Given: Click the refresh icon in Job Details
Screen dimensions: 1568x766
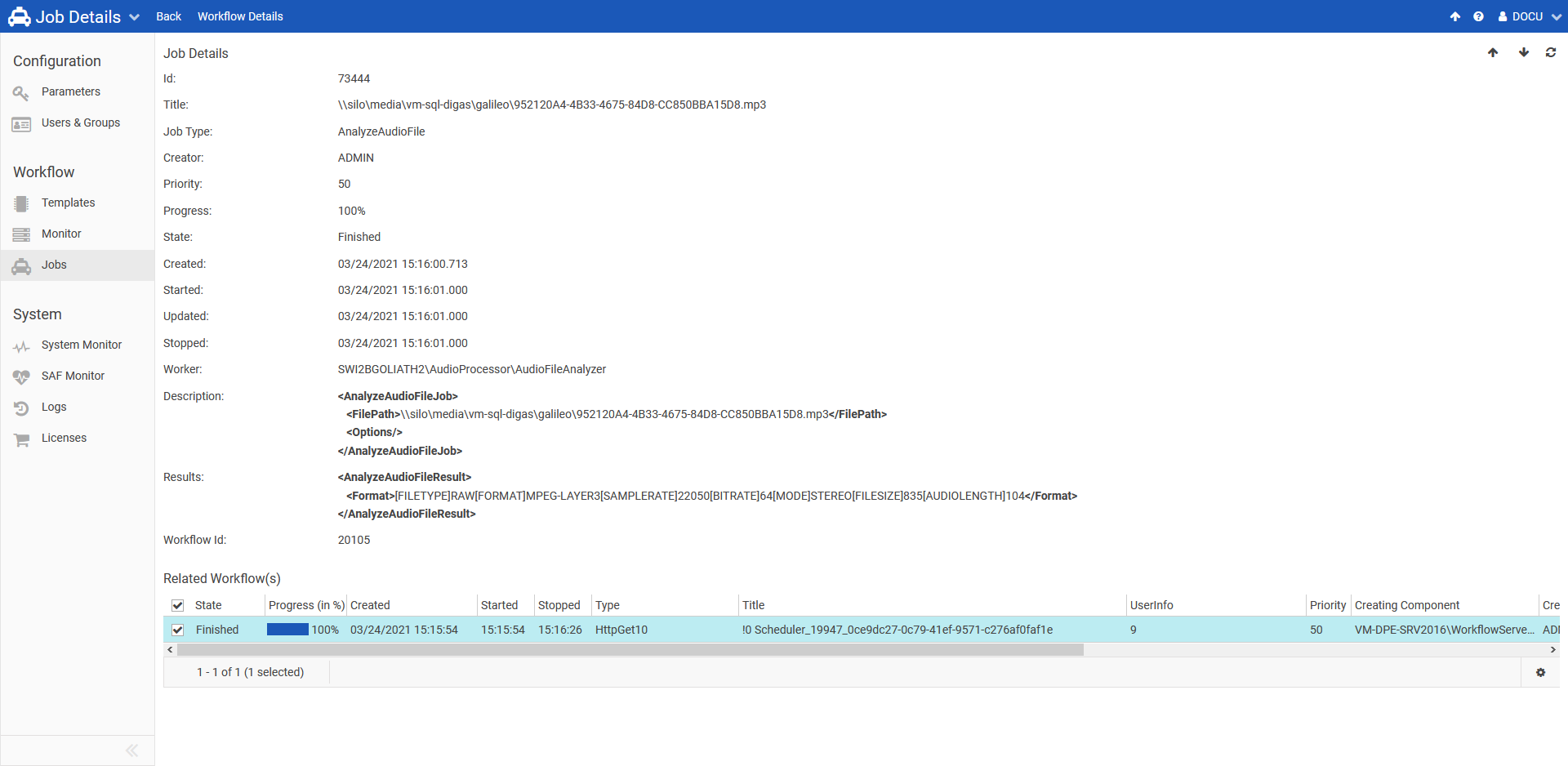Looking at the screenshot, I should pyautogui.click(x=1550, y=53).
